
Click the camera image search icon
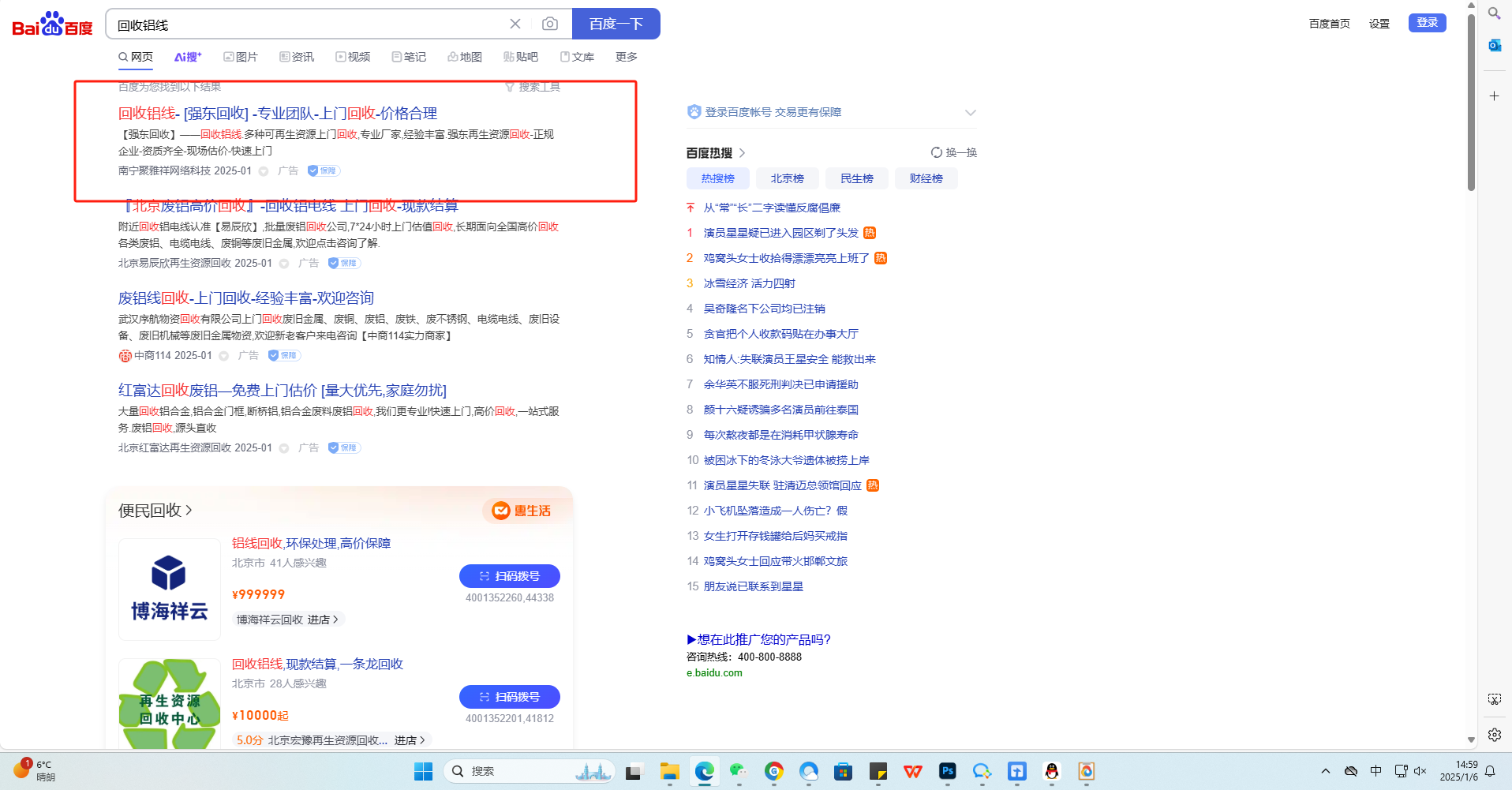tap(549, 24)
